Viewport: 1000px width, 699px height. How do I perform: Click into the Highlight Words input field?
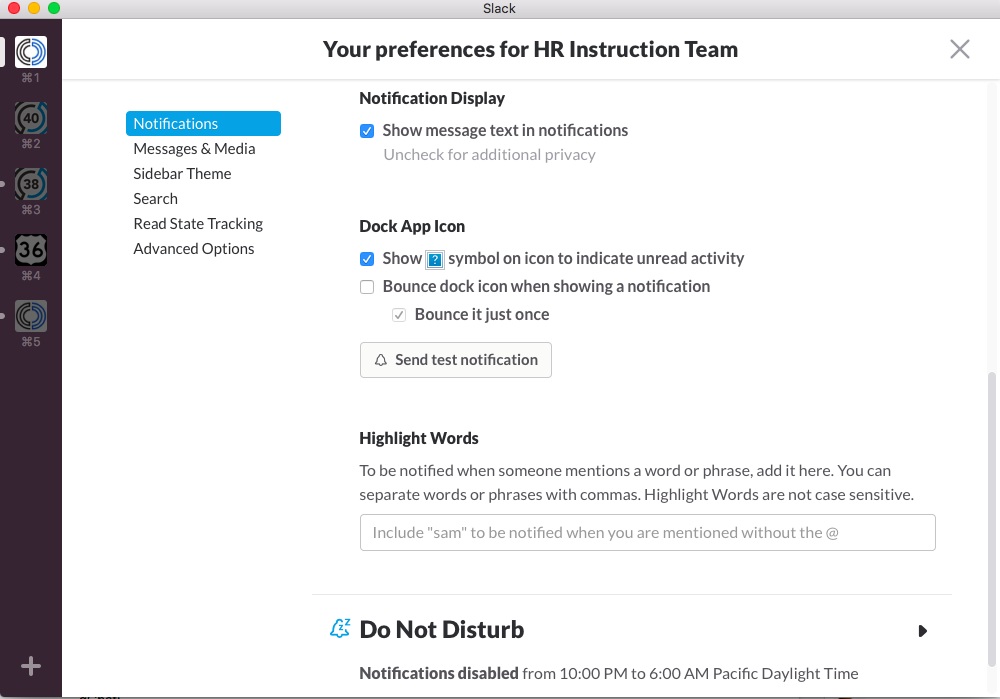[647, 533]
